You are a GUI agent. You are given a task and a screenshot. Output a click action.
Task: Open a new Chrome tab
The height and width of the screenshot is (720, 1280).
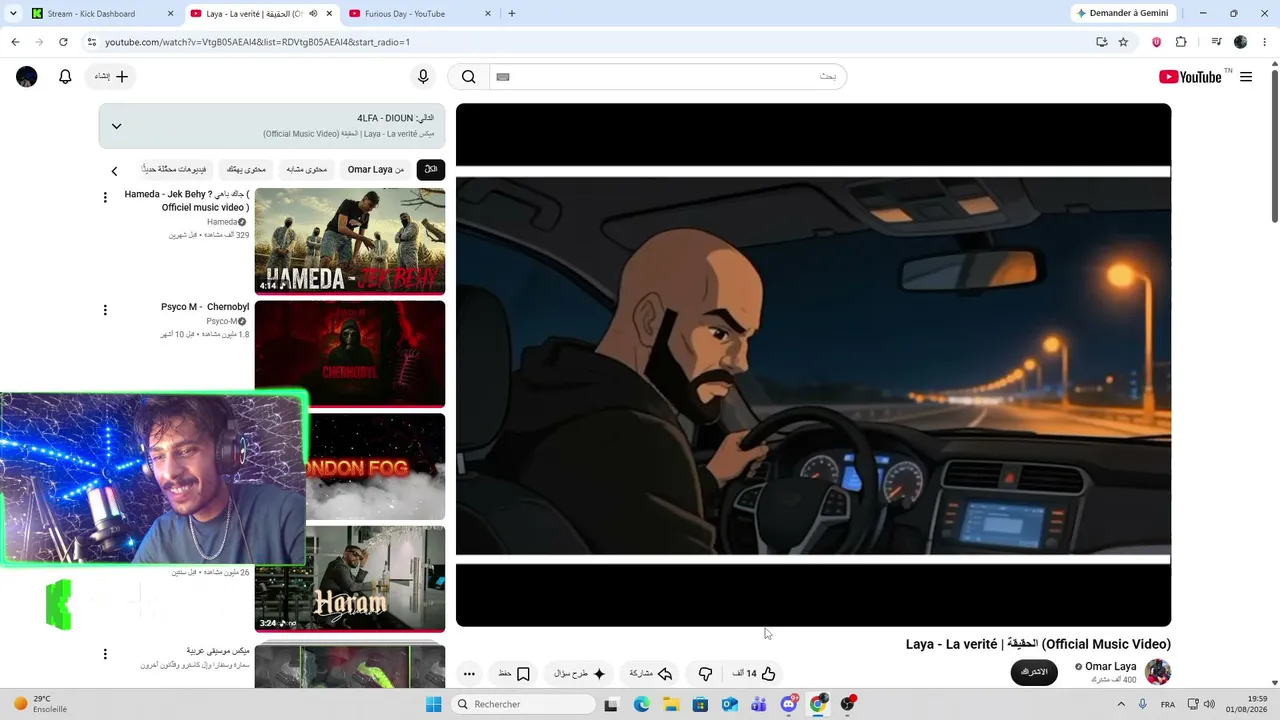(x=512, y=14)
